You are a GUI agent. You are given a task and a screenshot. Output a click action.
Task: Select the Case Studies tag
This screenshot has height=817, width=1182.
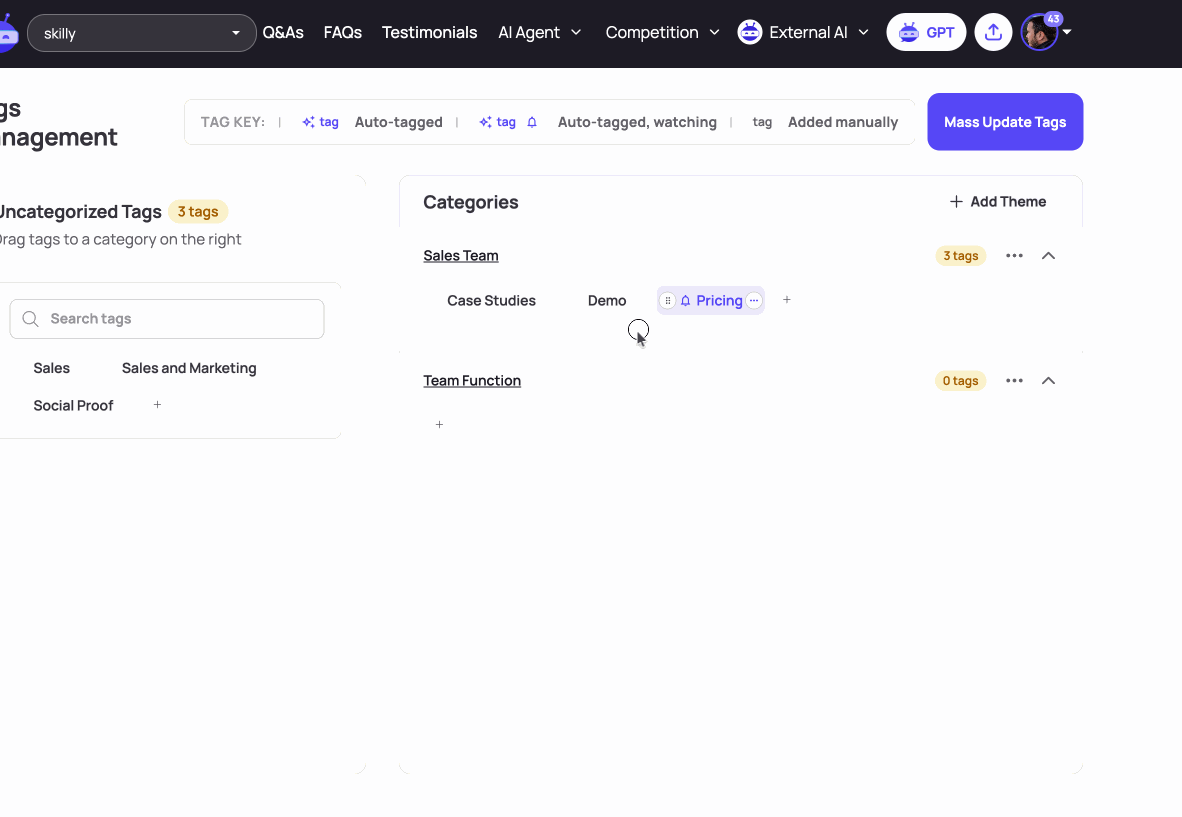(491, 301)
